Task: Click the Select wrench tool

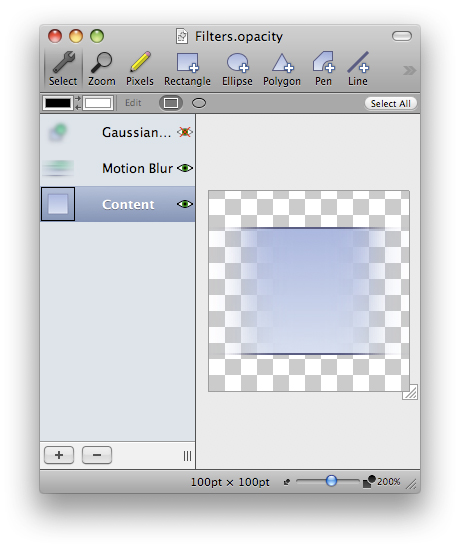Action: coord(63,69)
